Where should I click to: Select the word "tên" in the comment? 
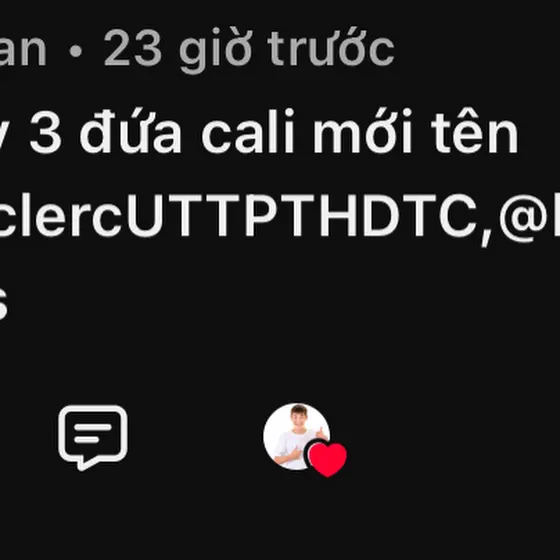pos(475,131)
